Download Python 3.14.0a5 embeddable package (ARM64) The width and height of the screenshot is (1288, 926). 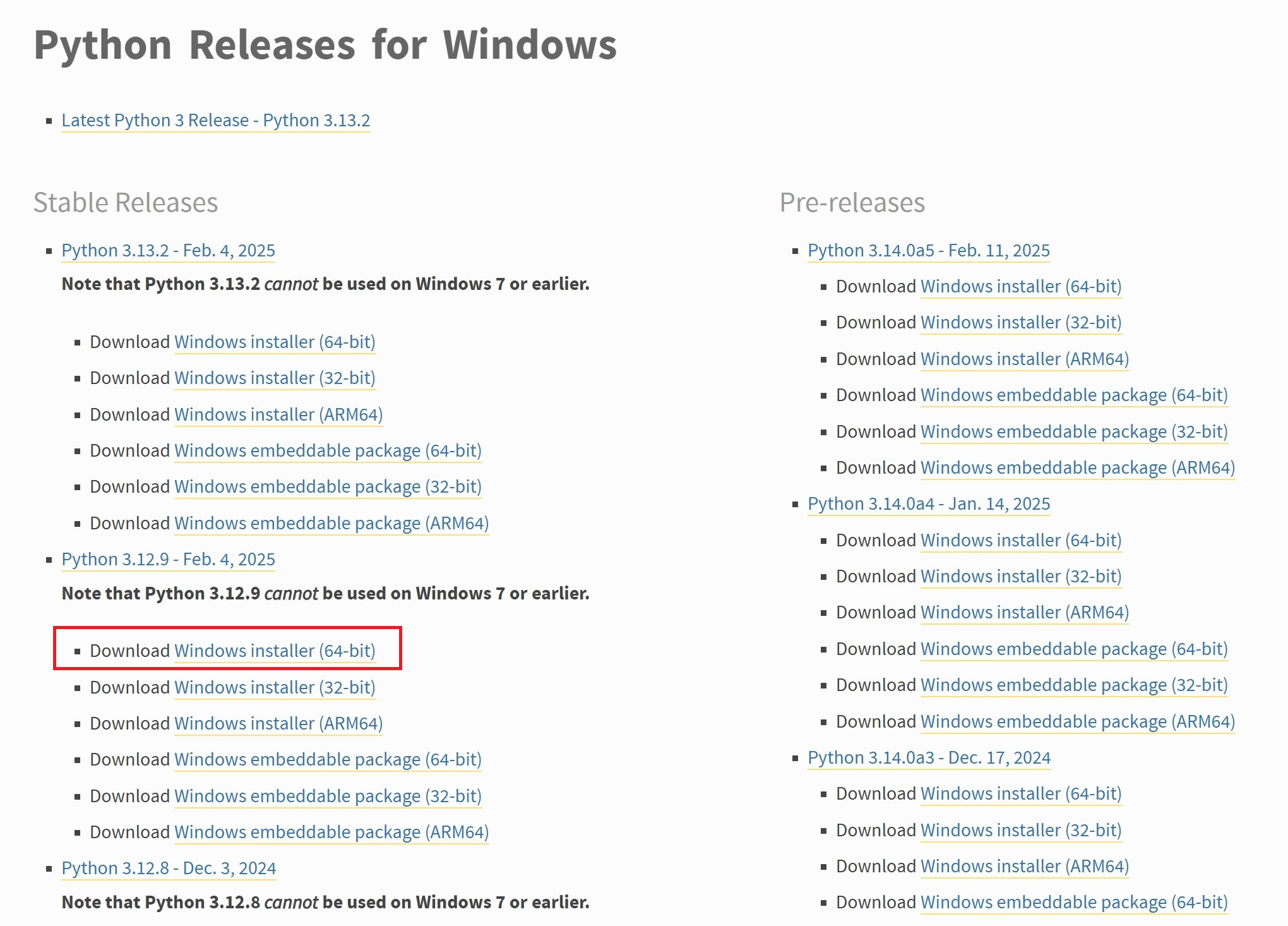point(1078,467)
